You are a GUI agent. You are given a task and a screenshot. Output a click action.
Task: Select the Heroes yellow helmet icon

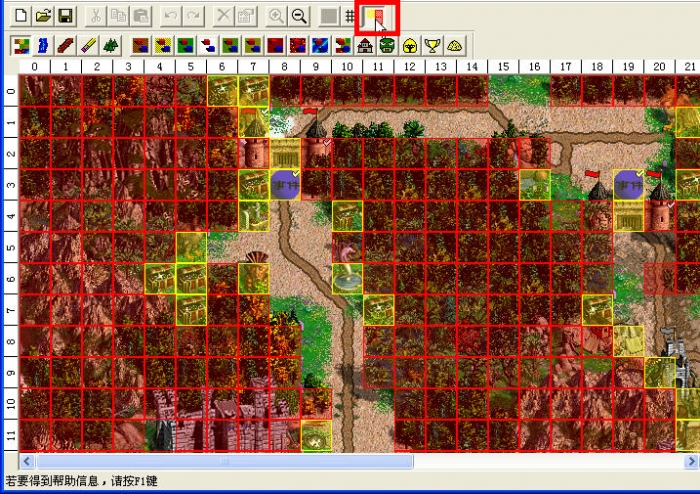pos(410,45)
